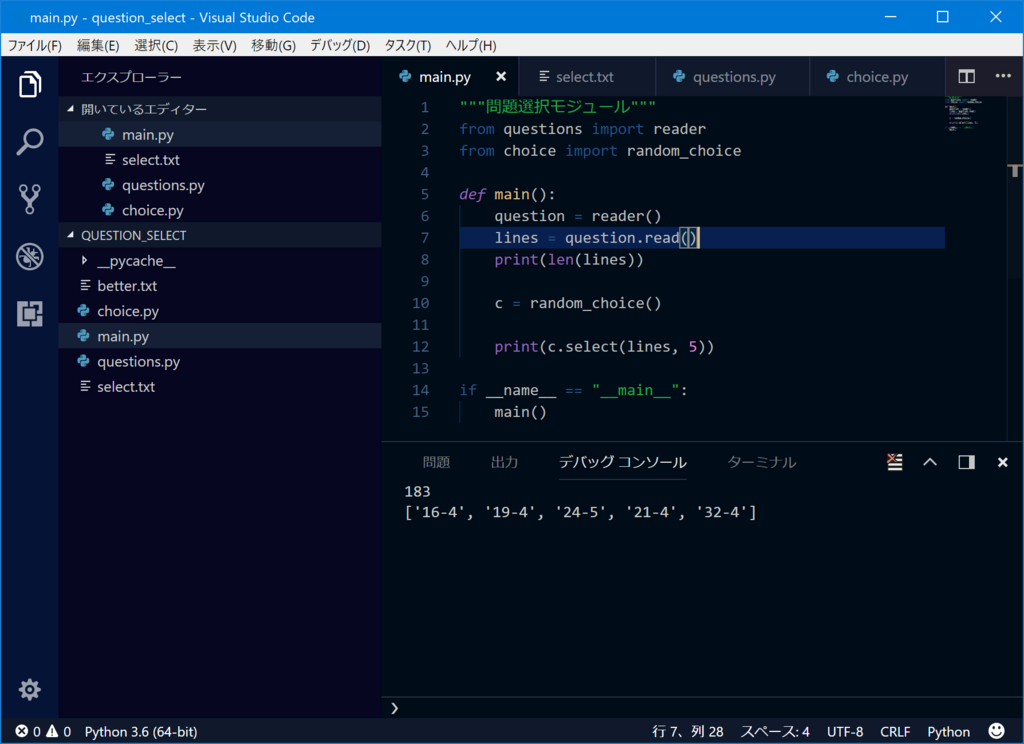Switch to the 出力 panel tab
The height and width of the screenshot is (744, 1024).
coord(504,462)
